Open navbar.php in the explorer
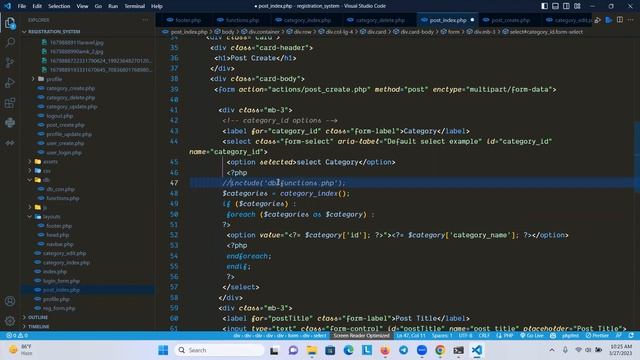Viewport: 640px width, 360px height. click(x=60, y=244)
